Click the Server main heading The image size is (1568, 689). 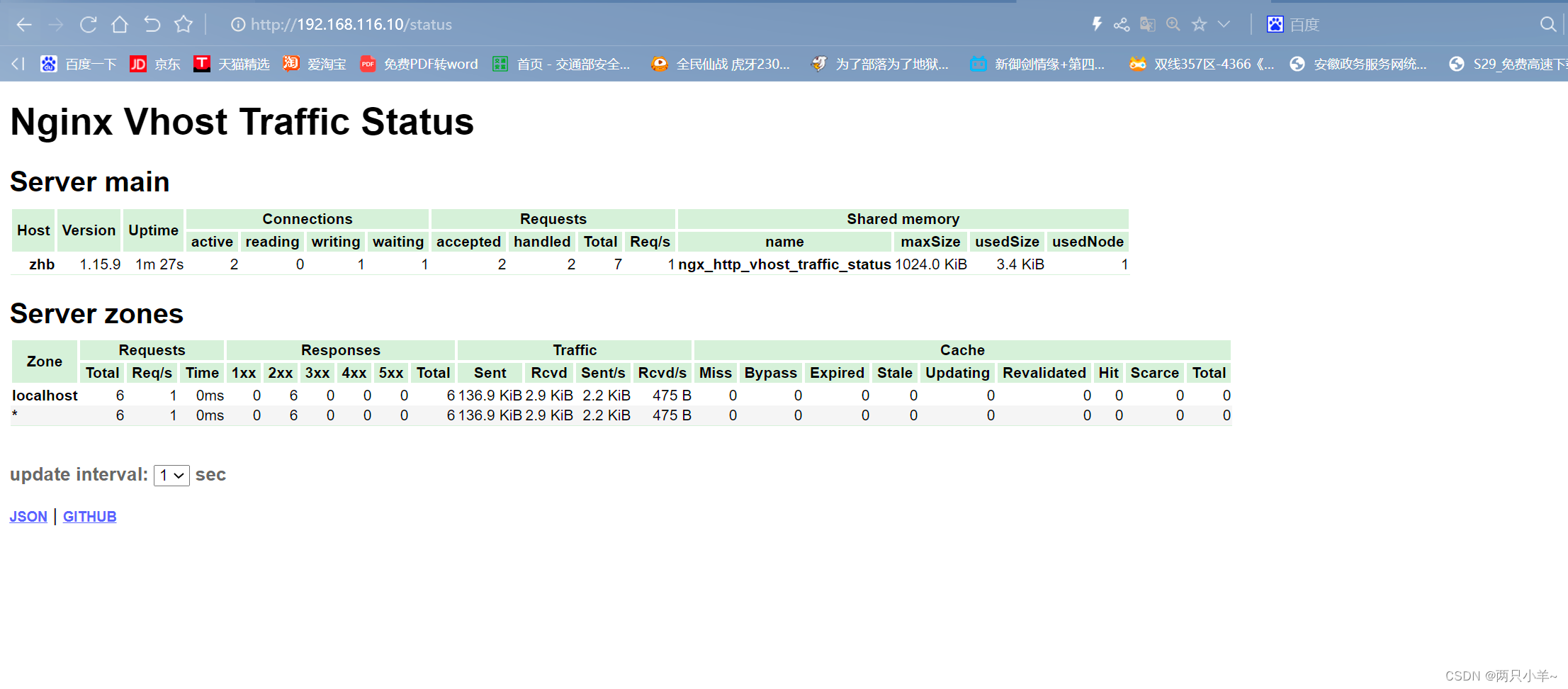click(x=90, y=182)
